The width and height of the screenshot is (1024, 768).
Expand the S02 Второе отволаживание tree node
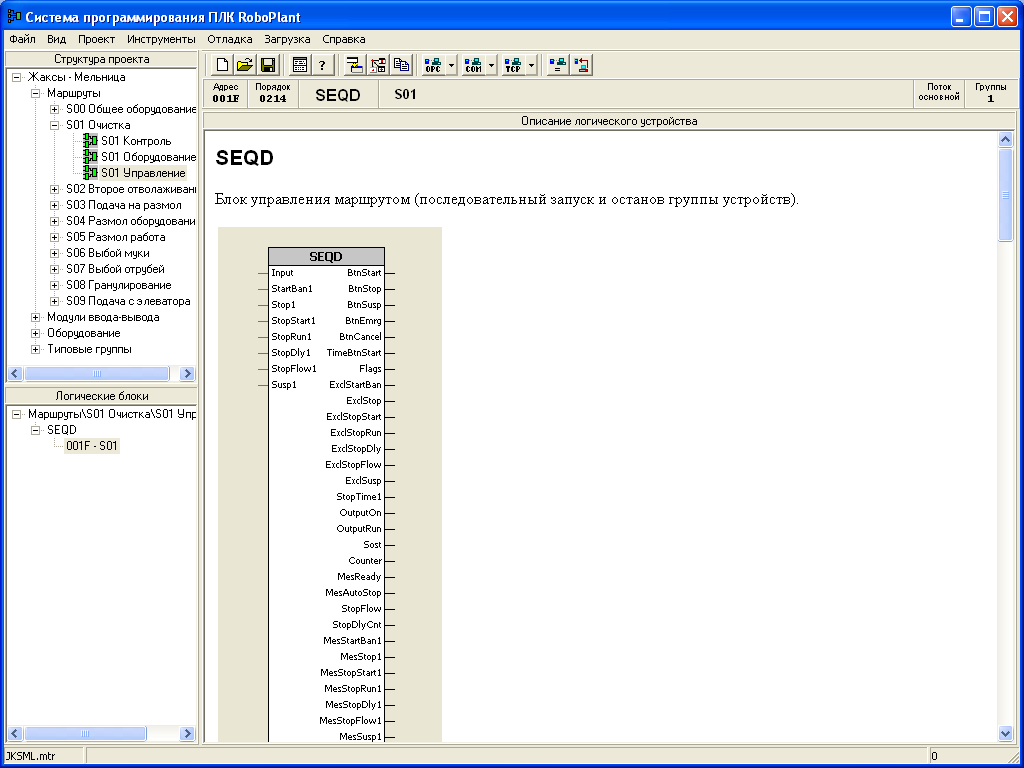[x=55, y=189]
